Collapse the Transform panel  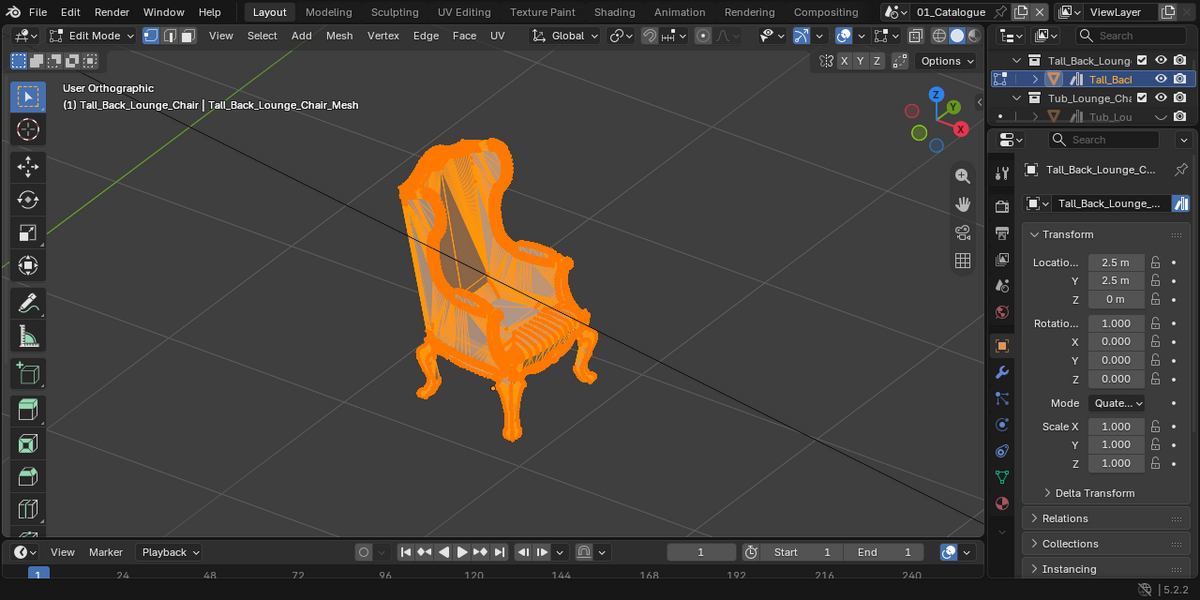[1067, 234]
